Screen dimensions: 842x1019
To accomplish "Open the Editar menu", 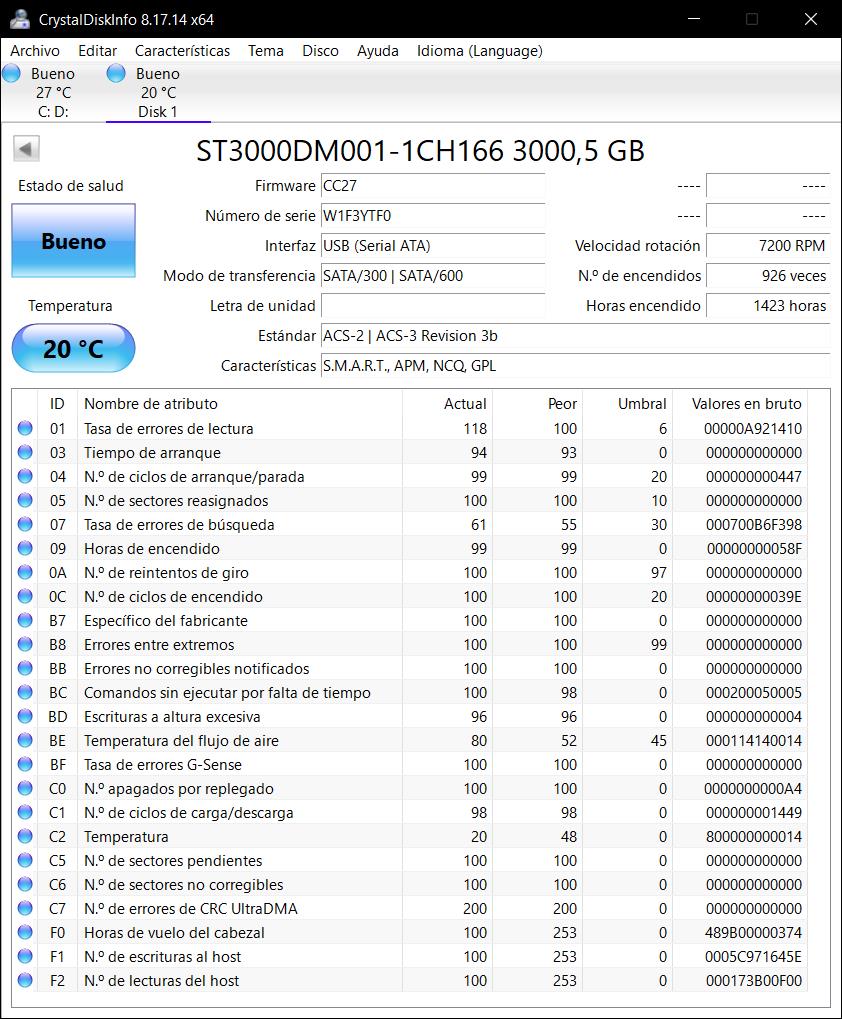I will coord(97,51).
